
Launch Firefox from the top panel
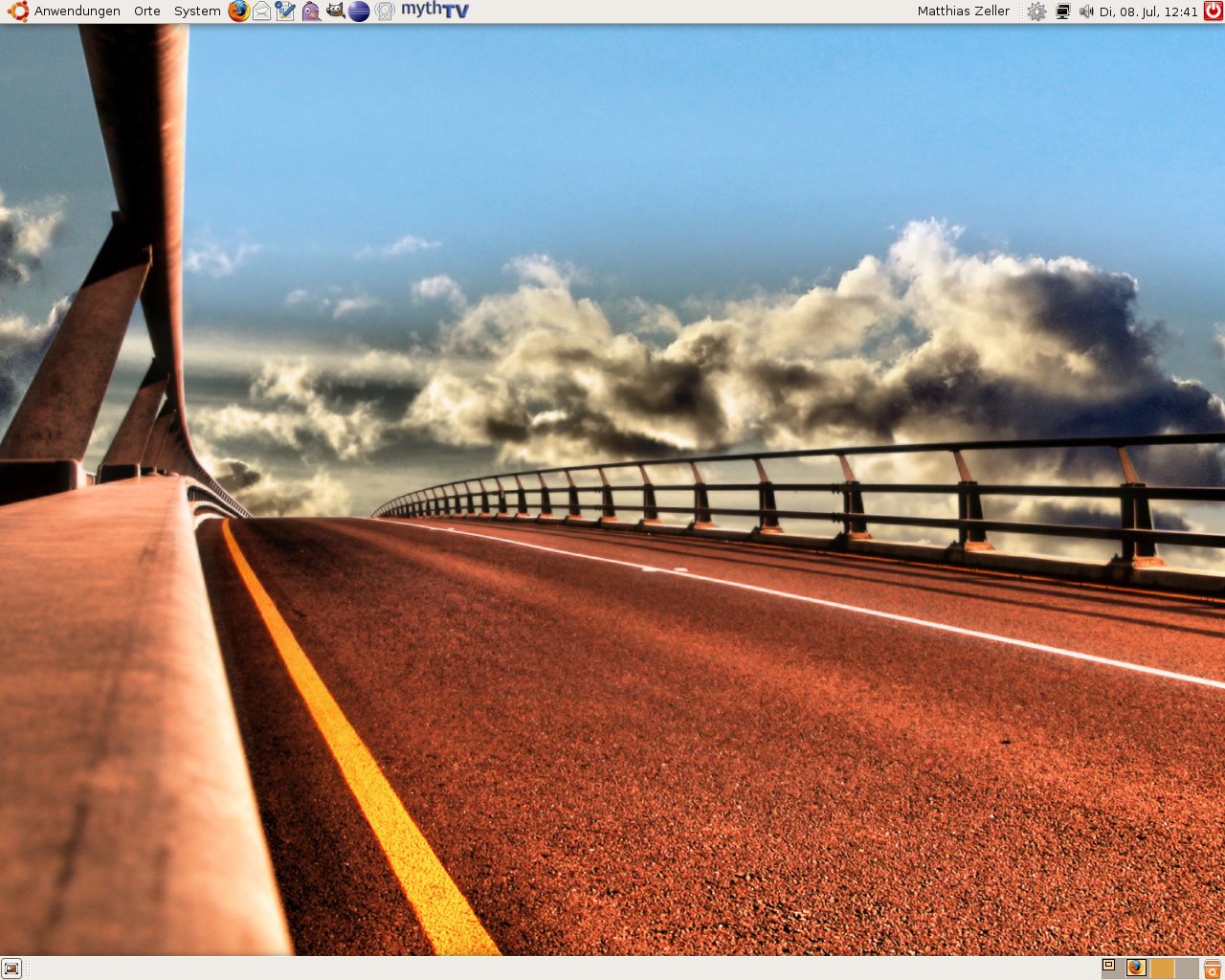[x=238, y=11]
